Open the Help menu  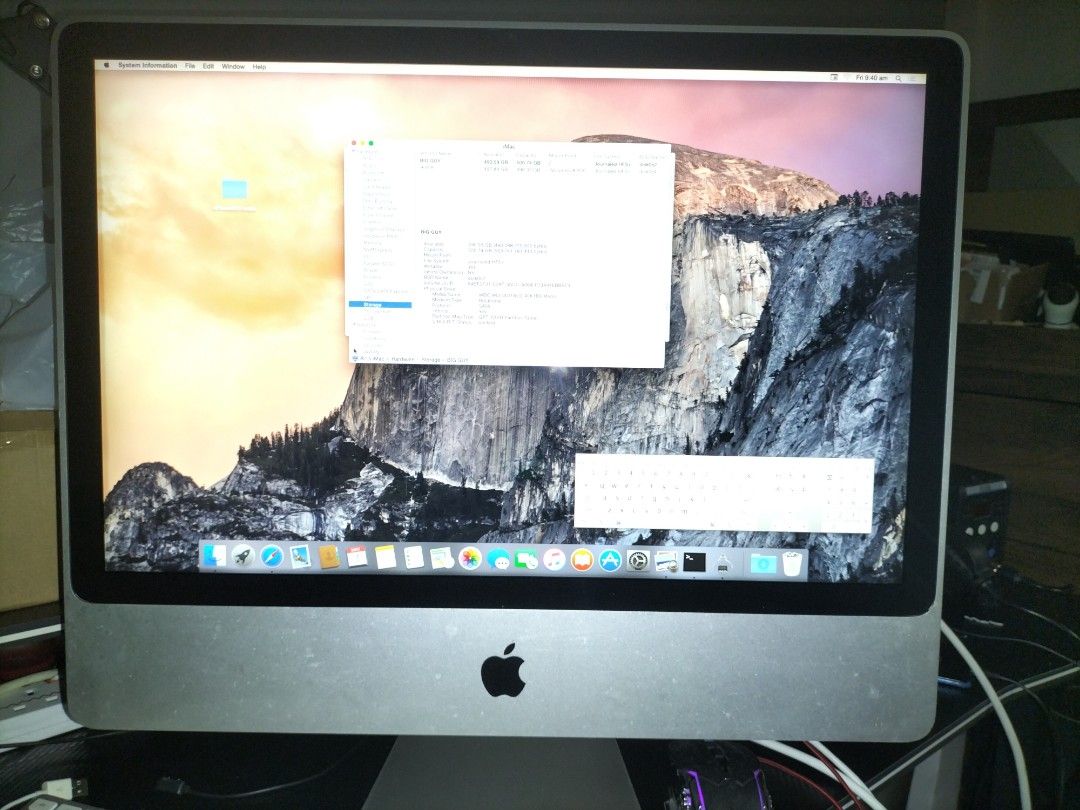(x=259, y=67)
